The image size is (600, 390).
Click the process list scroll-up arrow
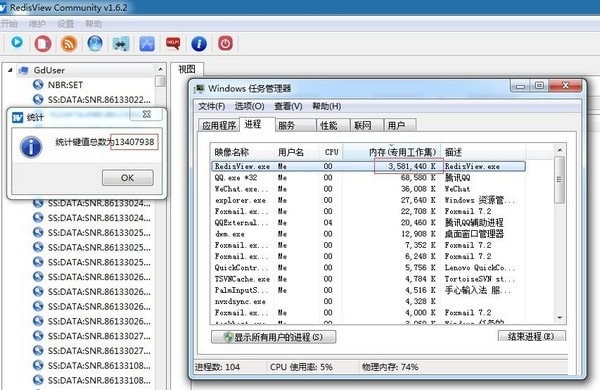tap(559, 150)
